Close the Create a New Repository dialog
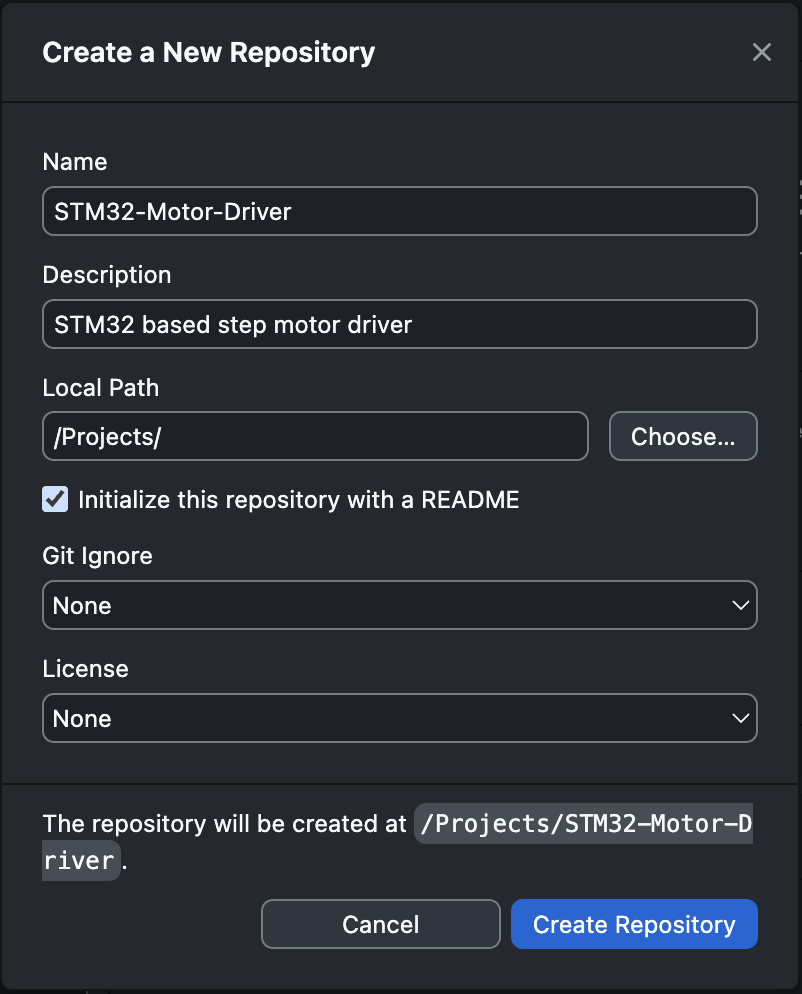The image size is (802, 994). pyautogui.click(x=762, y=52)
